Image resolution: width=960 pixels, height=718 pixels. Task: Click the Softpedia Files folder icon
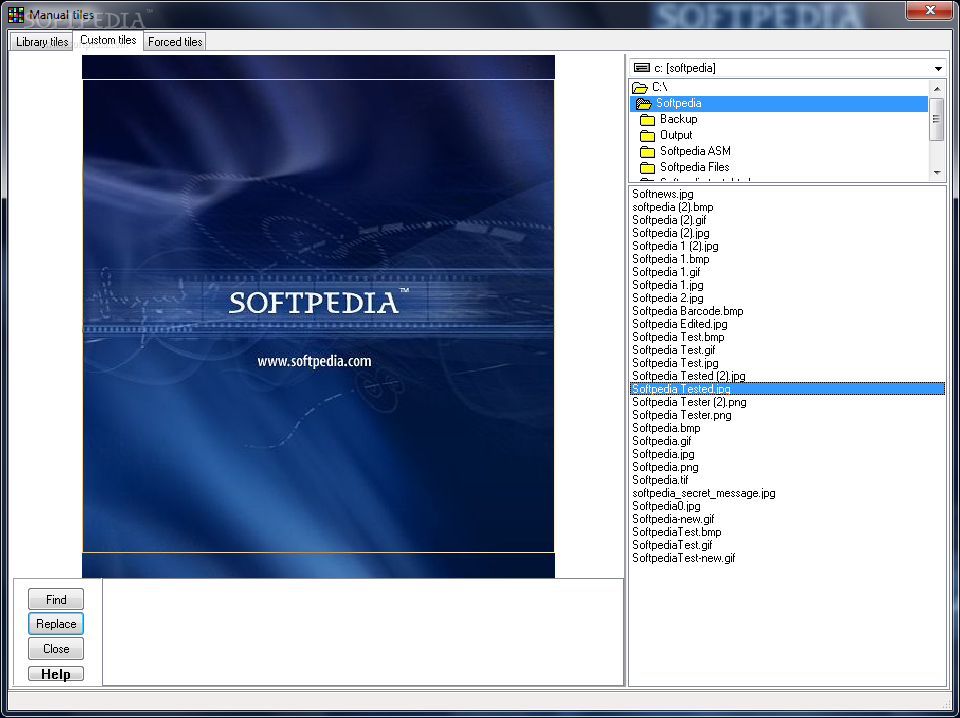(647, 167)
